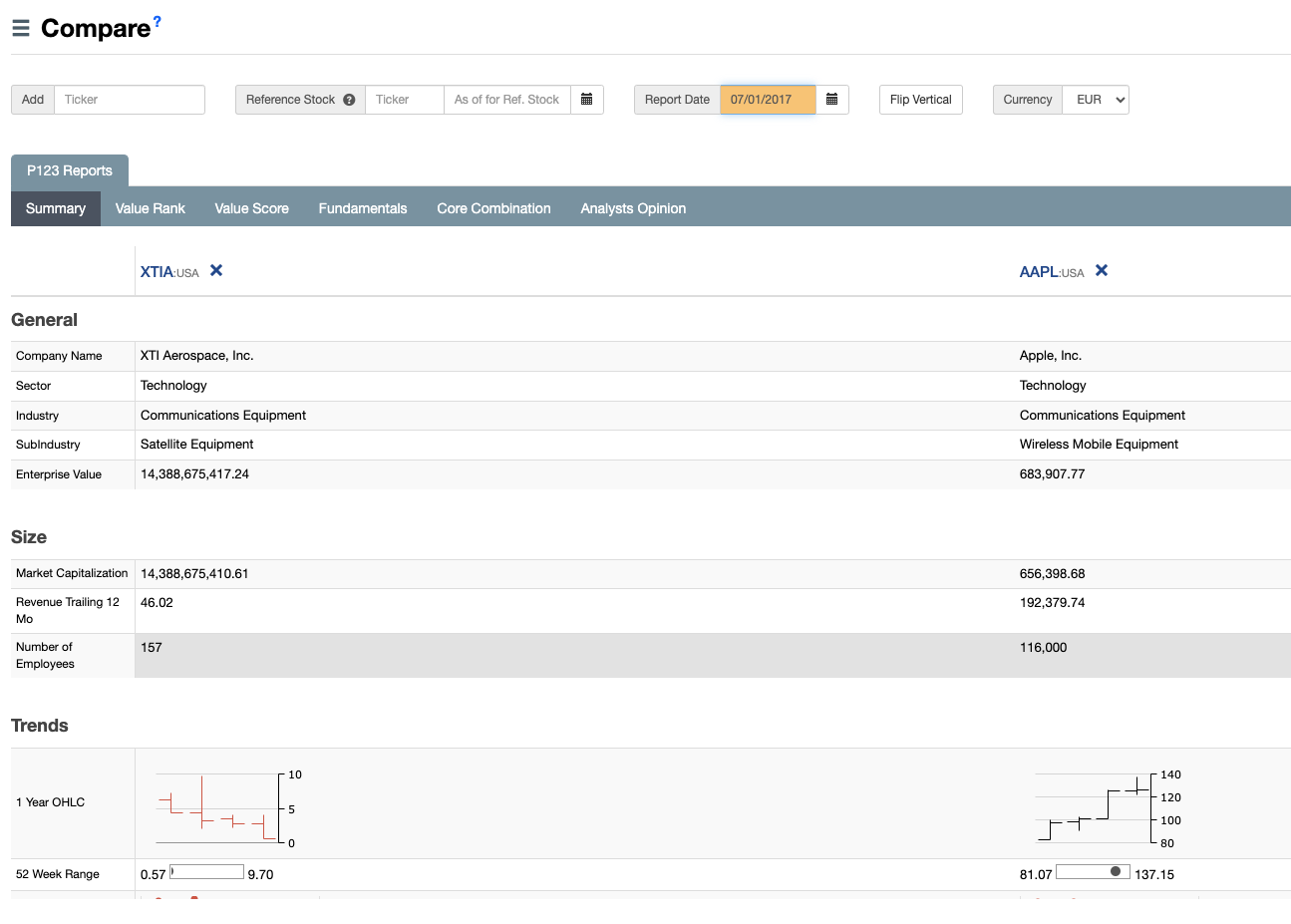This screenshot has height=924, width=1291.
Task: Click the As of for Ref. Stock field
Action: [x=507, y=100]
